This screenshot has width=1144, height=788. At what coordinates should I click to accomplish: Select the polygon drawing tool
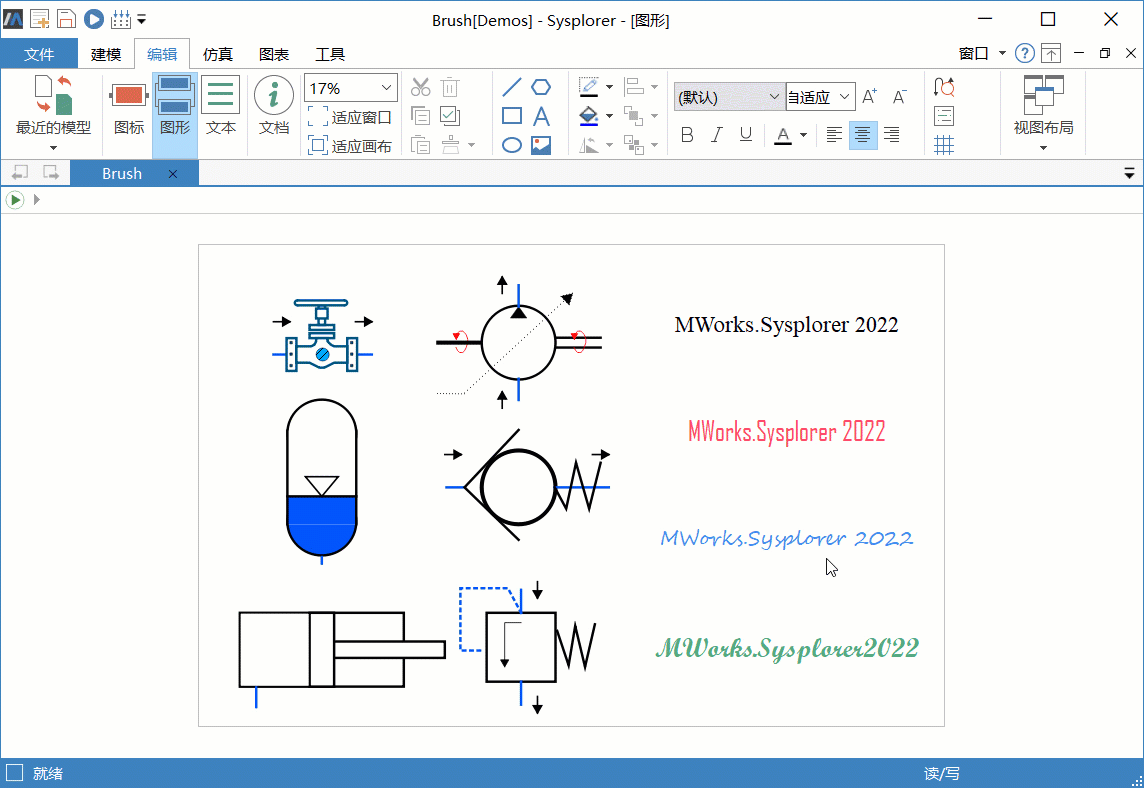[x=541, y=88]
